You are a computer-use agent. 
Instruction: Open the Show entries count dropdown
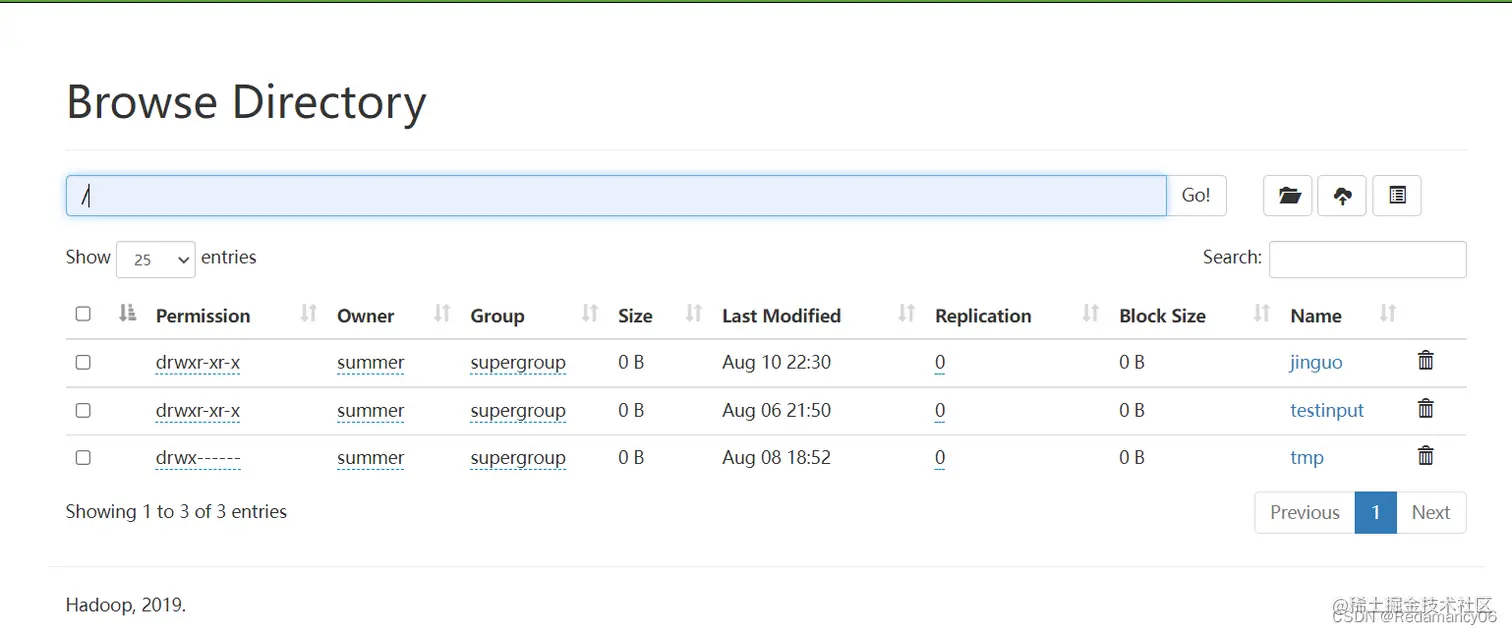[156, 259]
